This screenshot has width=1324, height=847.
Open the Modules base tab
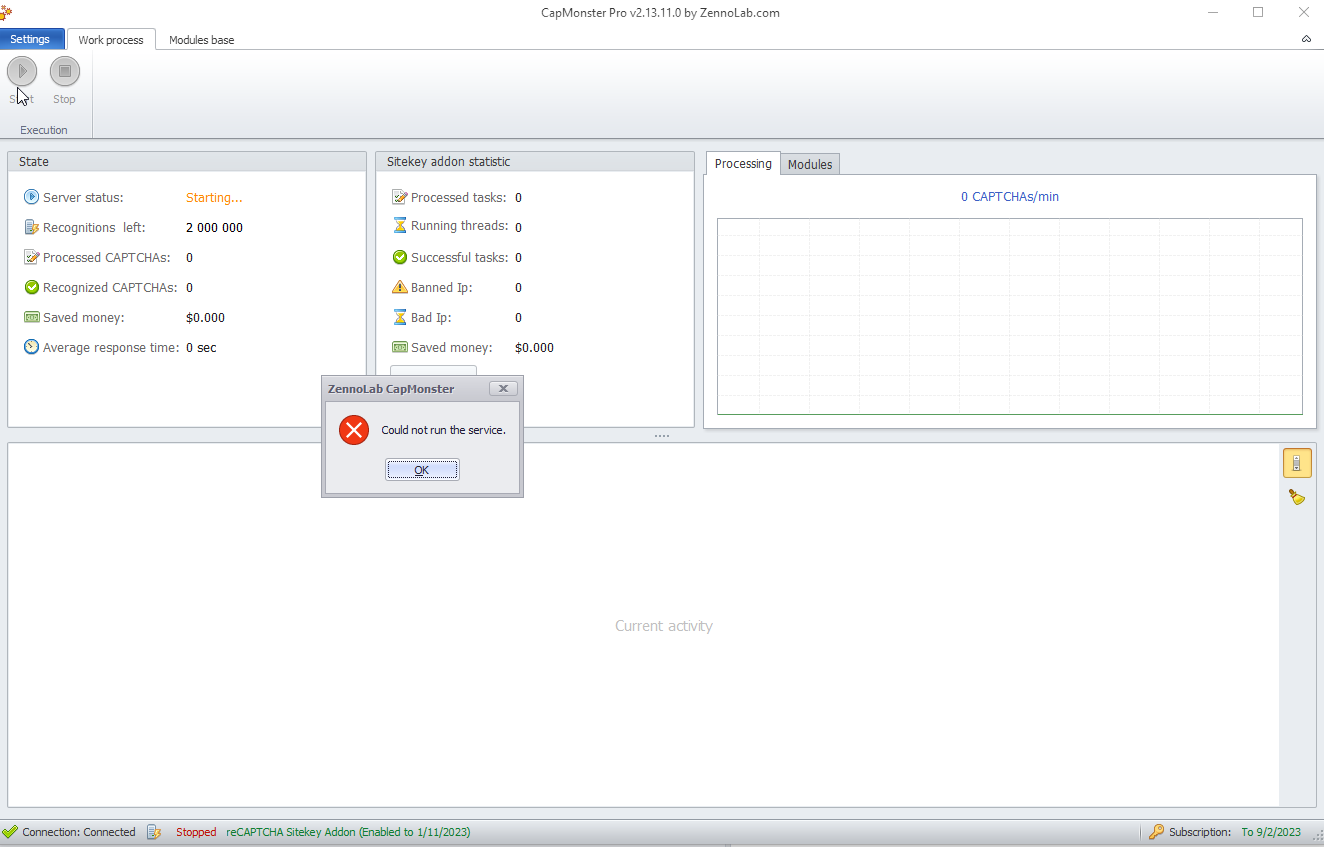click(x=201, y=40)
